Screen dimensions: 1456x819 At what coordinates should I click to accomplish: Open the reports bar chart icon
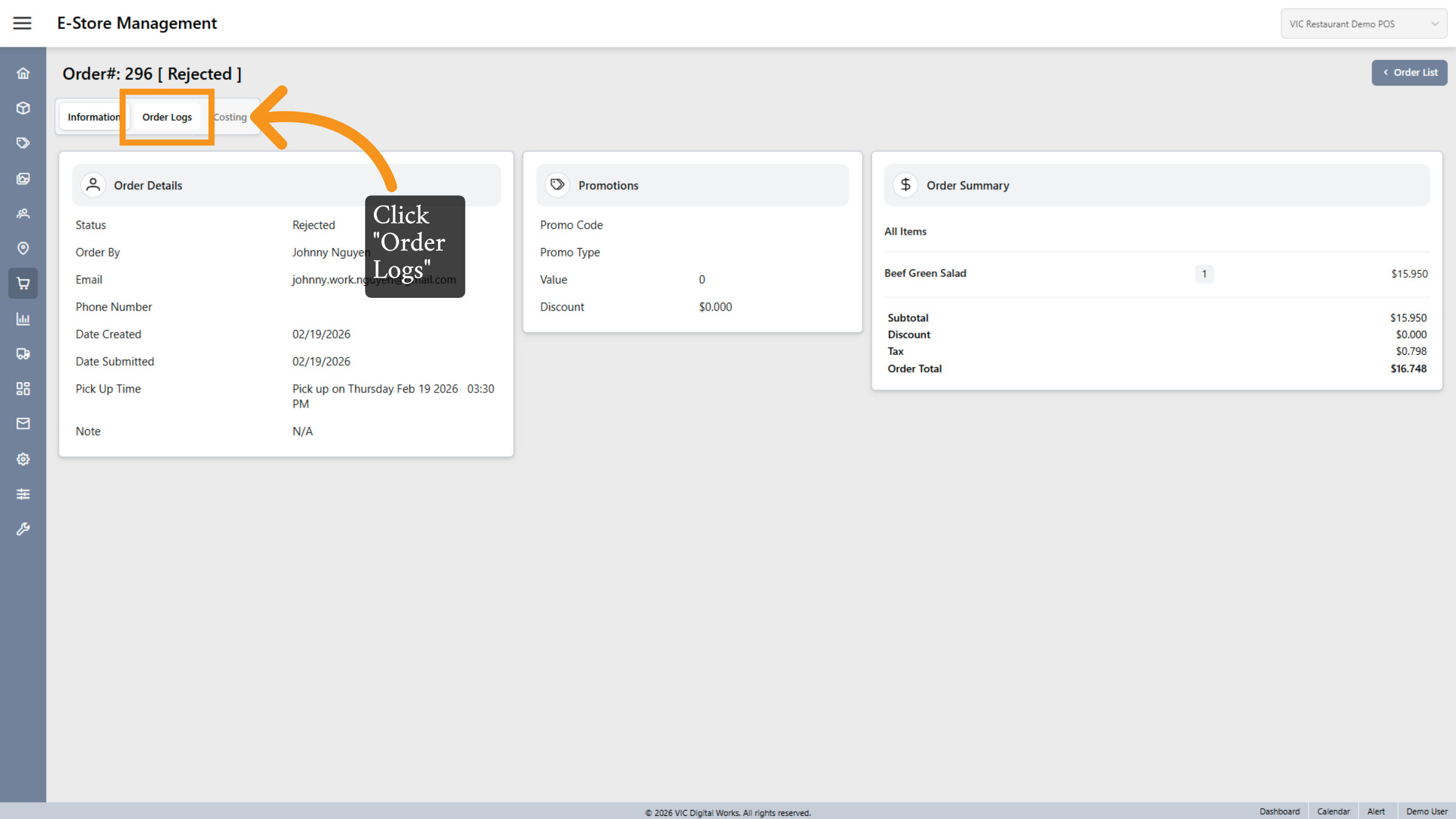pos(23,318)
